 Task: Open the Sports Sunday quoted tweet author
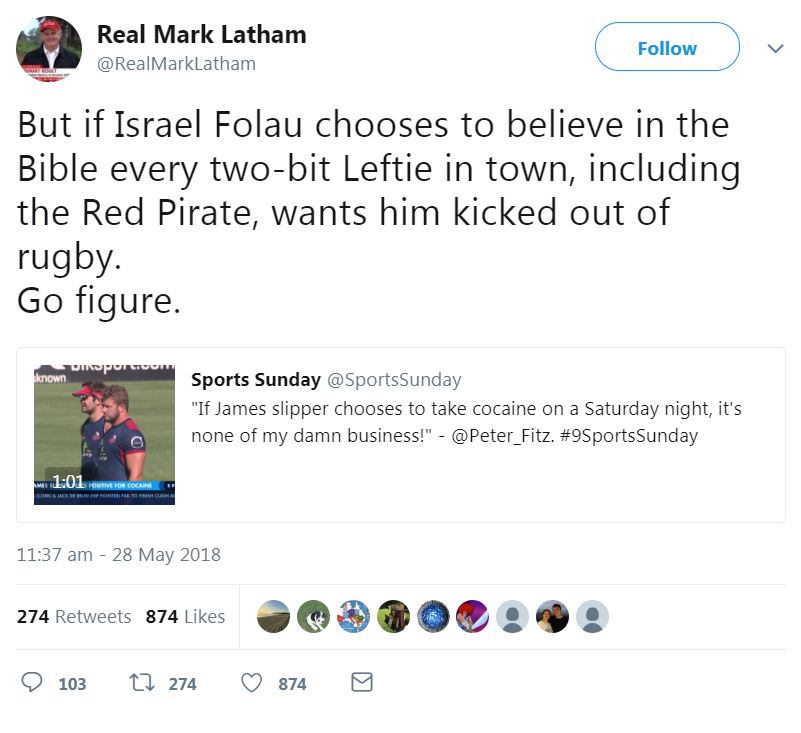255,380
